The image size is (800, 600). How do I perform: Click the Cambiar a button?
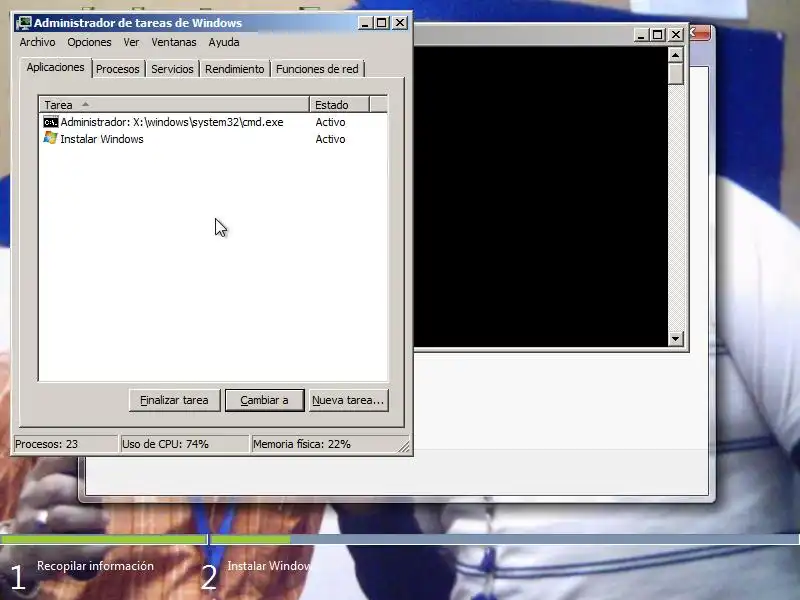264,401
